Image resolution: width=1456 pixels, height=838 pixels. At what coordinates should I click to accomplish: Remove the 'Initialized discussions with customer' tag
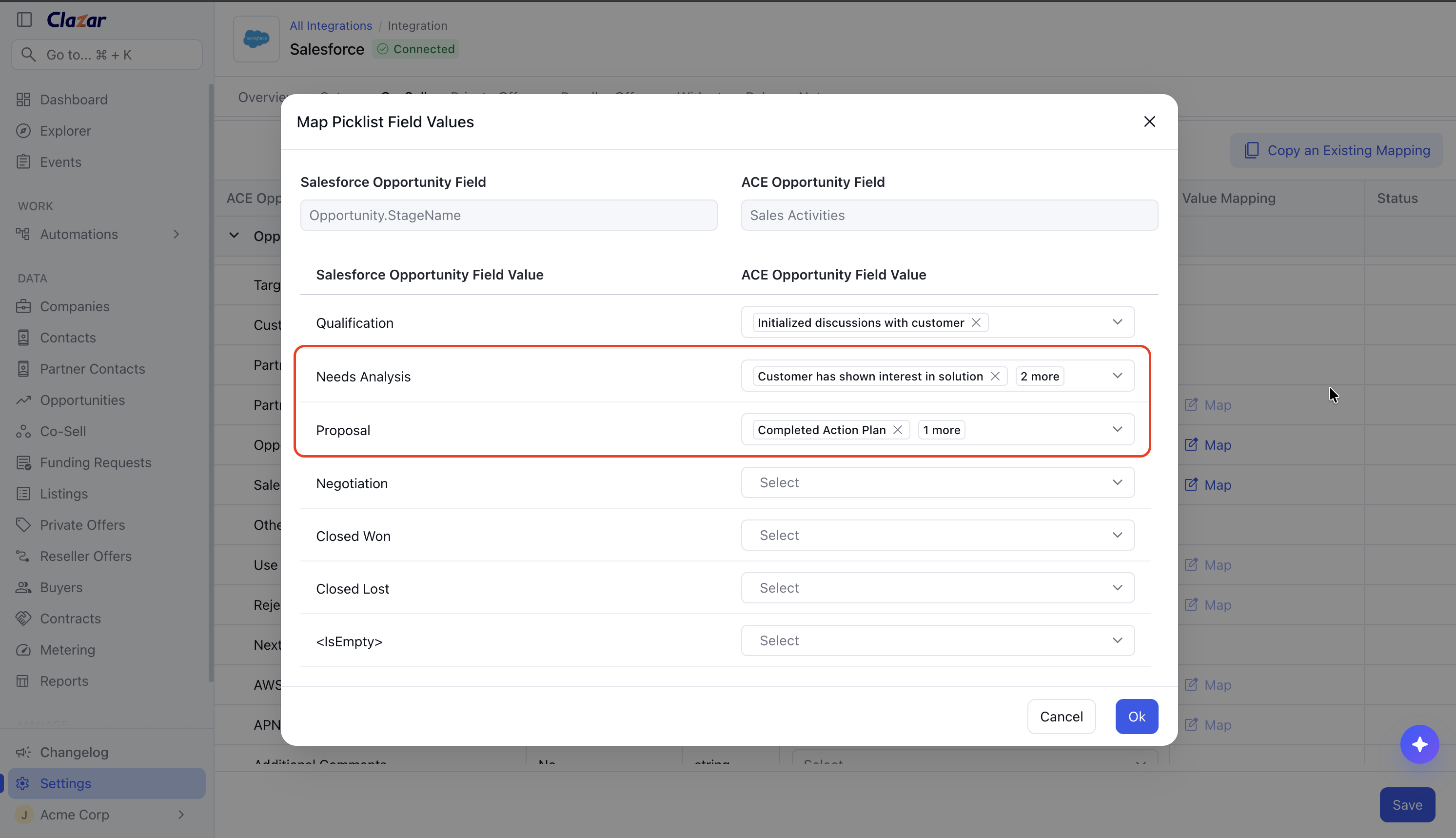[976, 322]
